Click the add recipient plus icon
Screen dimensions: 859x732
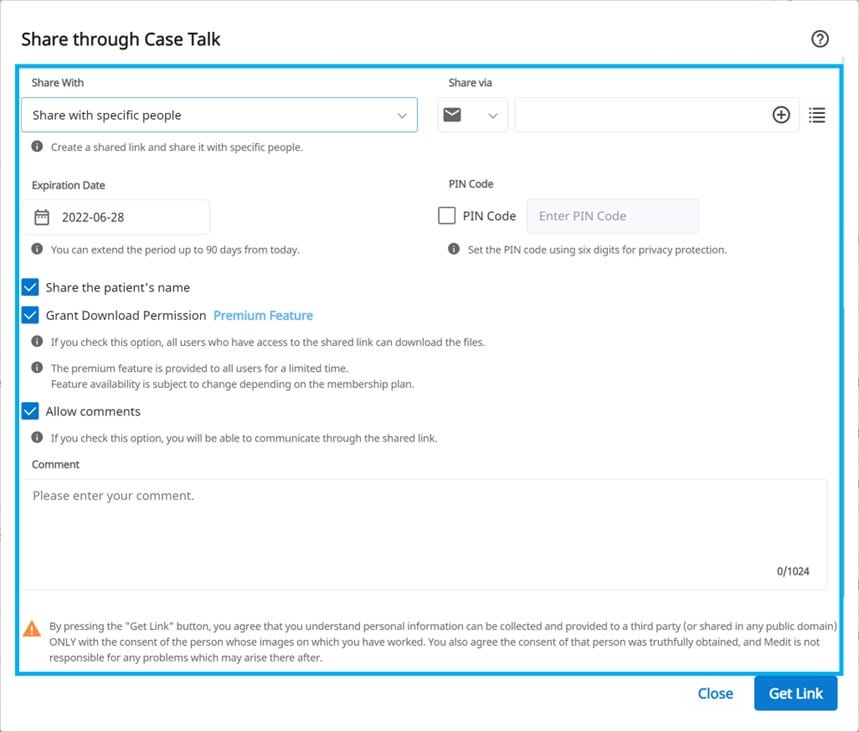coord(781,115)
